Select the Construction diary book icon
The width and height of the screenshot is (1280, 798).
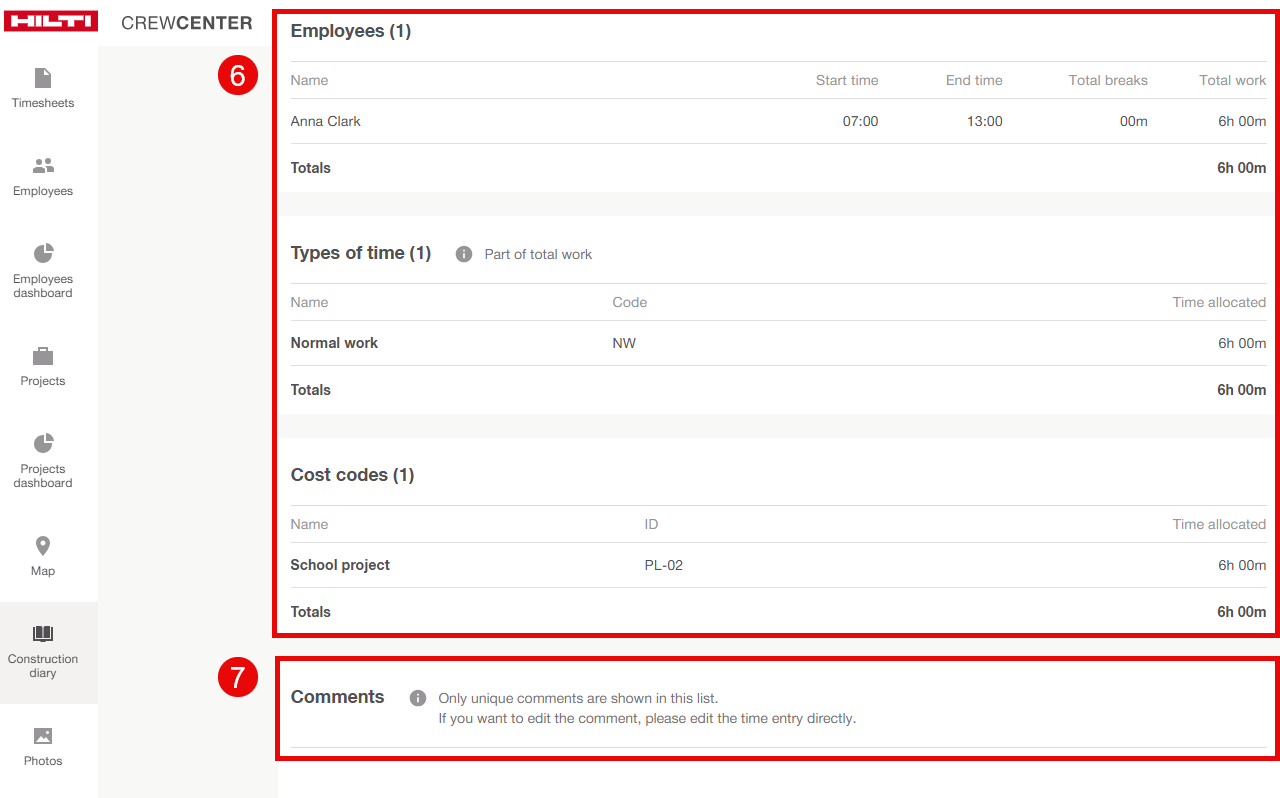pyautogui.click(x=43, y=633)
